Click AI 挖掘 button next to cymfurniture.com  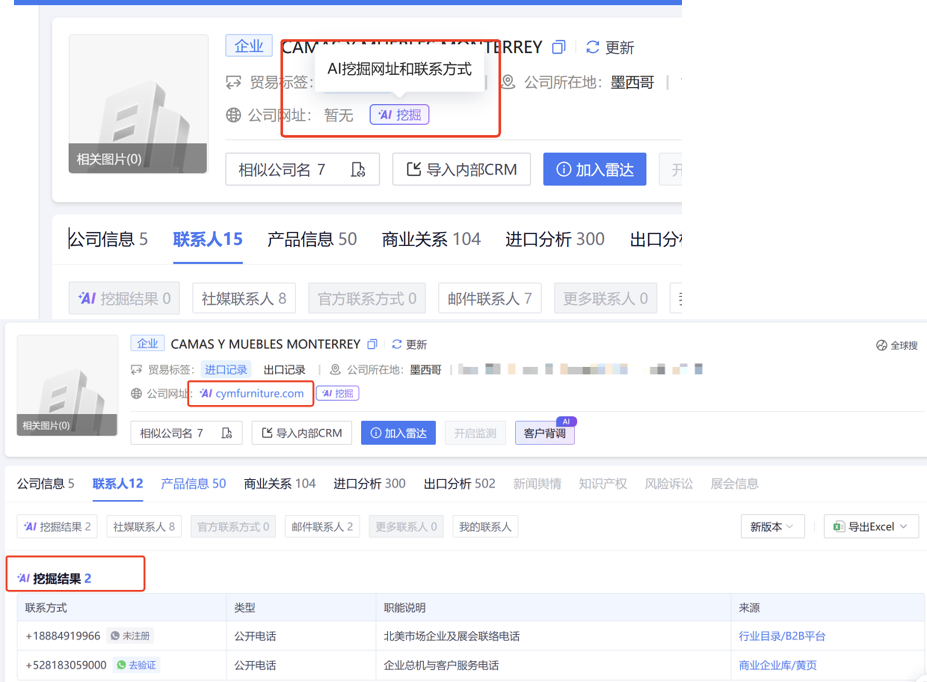tap(338, 394)
